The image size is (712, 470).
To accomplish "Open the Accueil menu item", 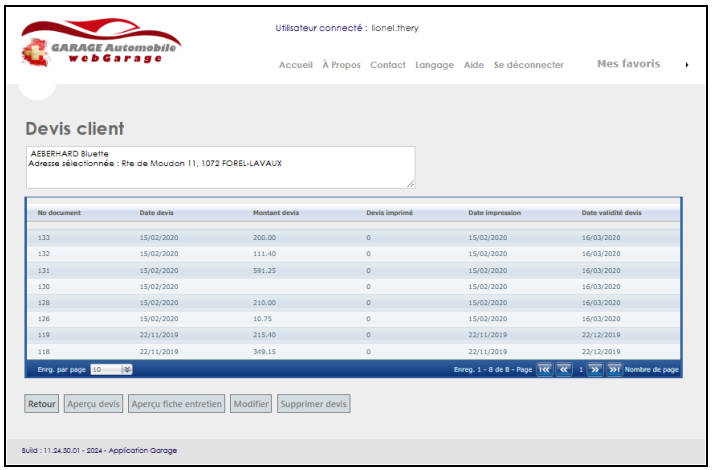I will [x=295, y=65].
